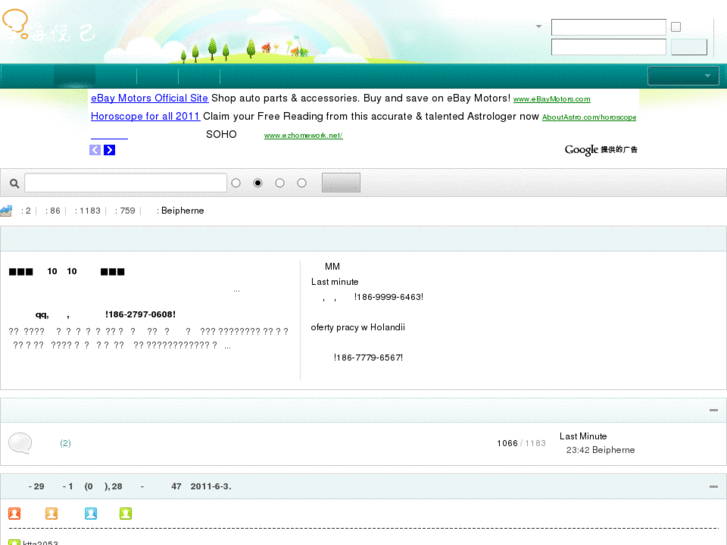Open the 'Last Minute' latest post link
The image size is (727, 545).
click(583, 436)
